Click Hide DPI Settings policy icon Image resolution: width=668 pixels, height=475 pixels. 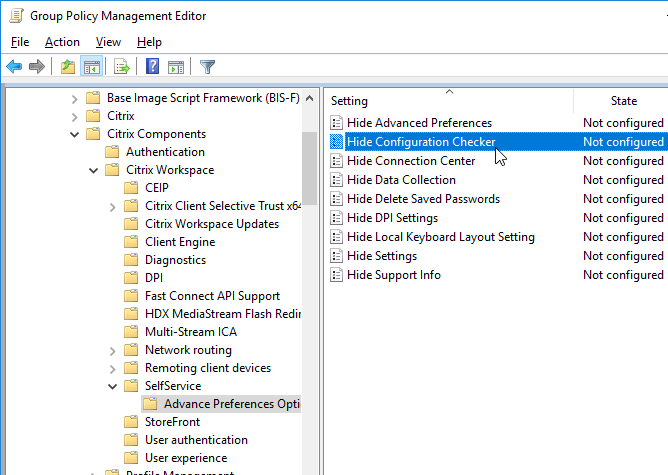pyautogui.click(x=337, y=218)
